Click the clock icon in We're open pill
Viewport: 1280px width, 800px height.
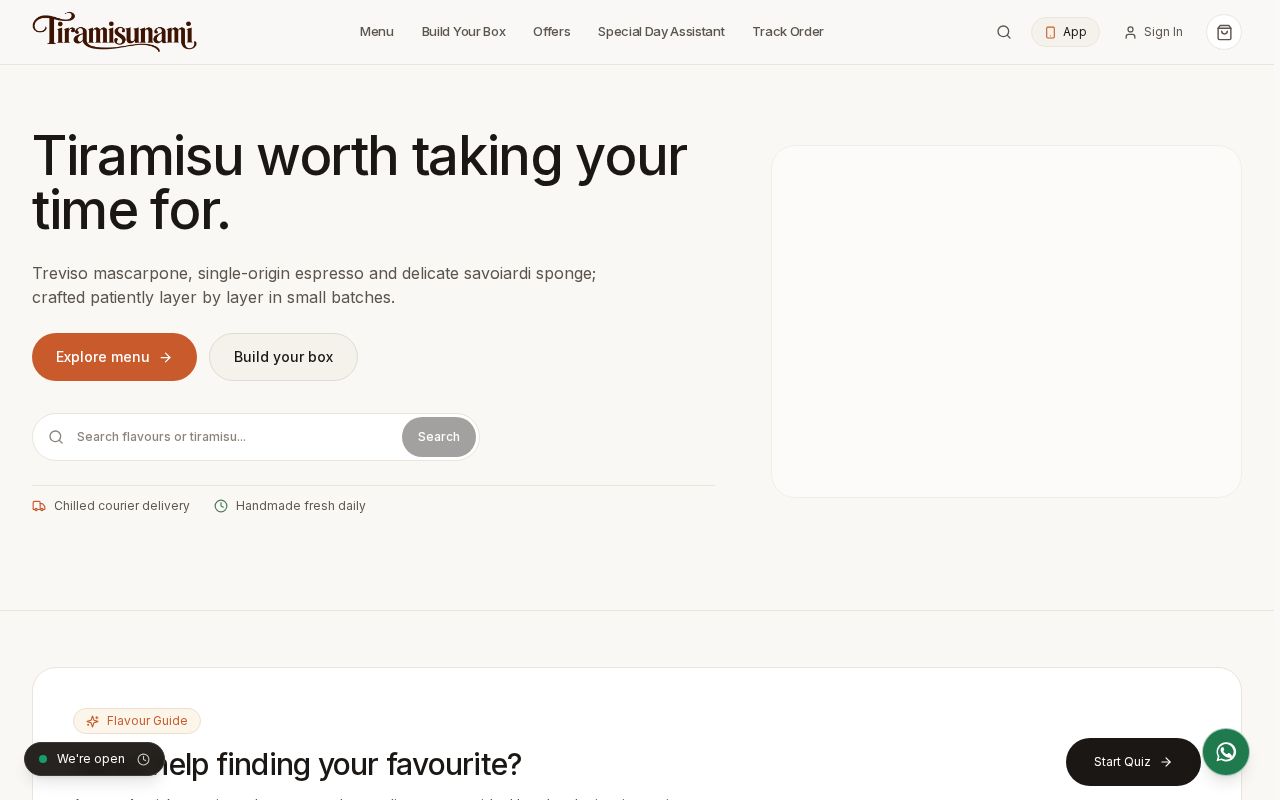(143, 759)
